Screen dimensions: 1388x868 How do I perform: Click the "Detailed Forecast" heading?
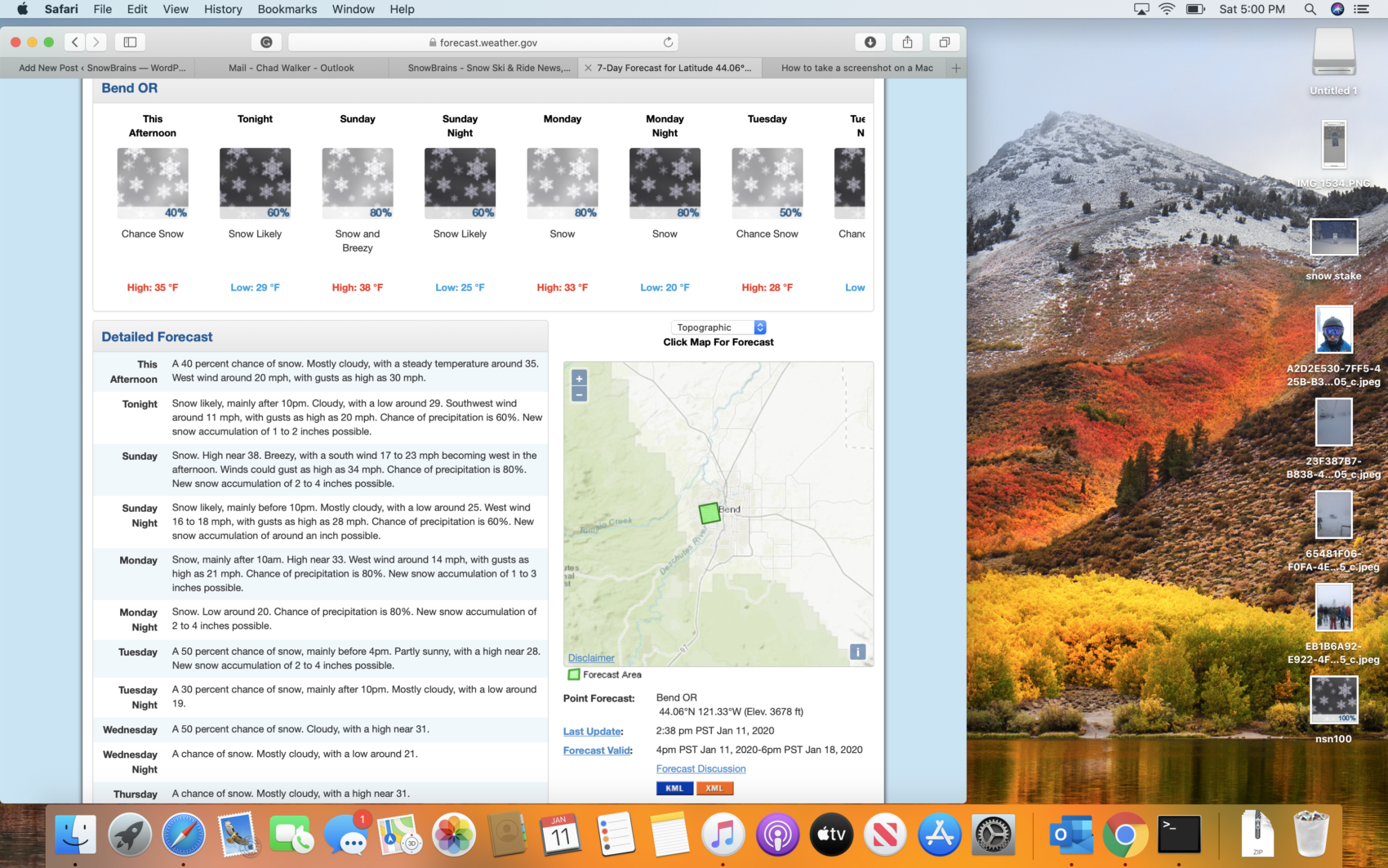coord(157,336)
